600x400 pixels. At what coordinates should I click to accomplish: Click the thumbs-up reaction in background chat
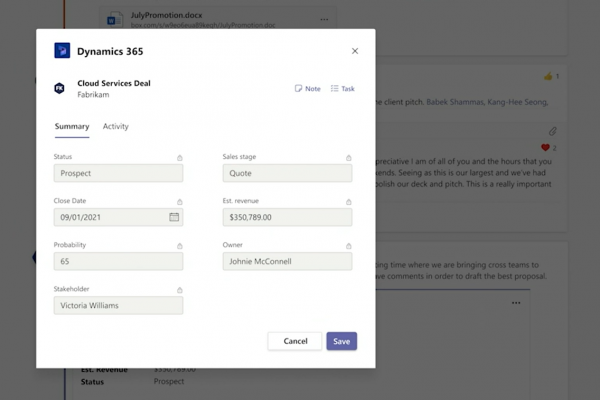coord(548,76)
